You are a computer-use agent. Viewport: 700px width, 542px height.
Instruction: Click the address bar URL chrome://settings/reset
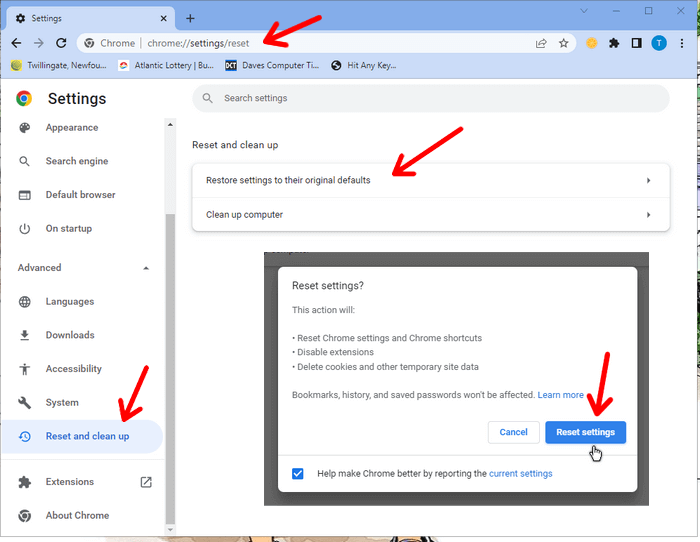click(x=198, y=43)
